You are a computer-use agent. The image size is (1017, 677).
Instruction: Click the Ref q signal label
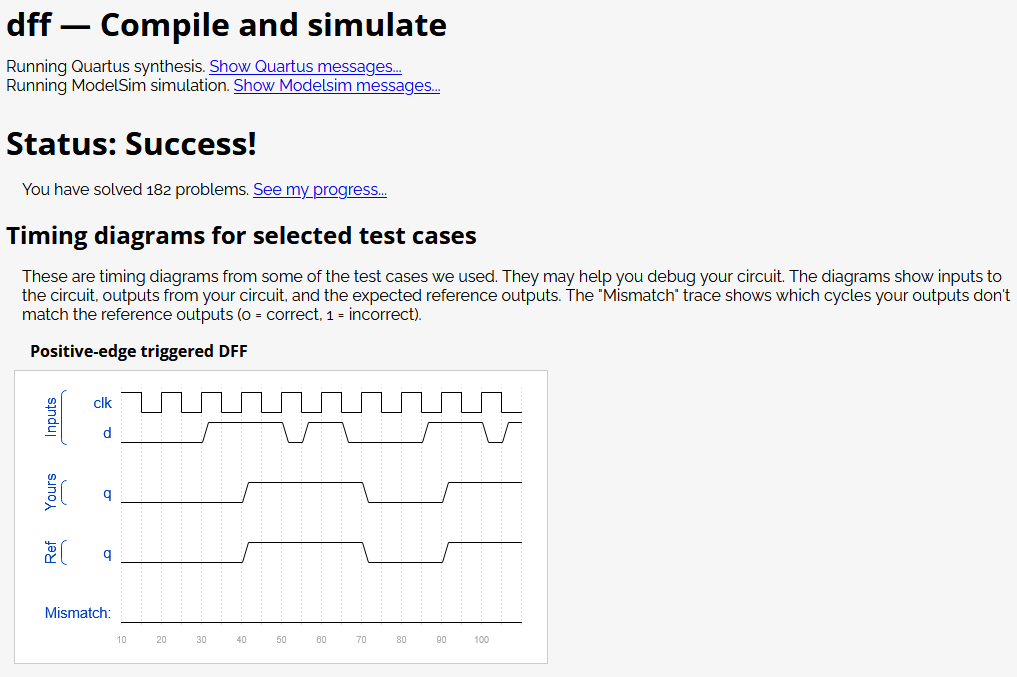point(107,553)
